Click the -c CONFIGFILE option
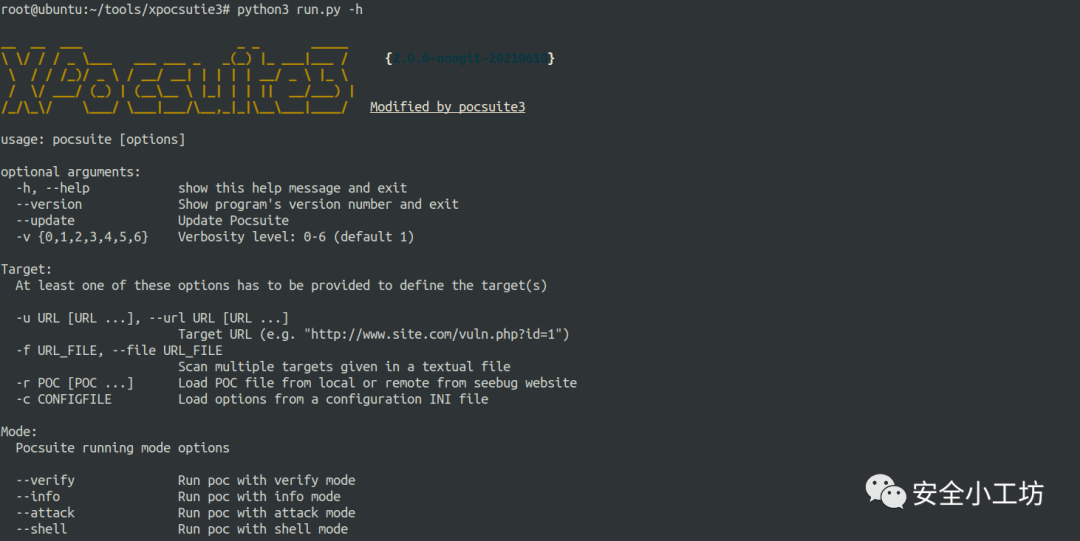 pyautogui.click(x=64, y=399)
